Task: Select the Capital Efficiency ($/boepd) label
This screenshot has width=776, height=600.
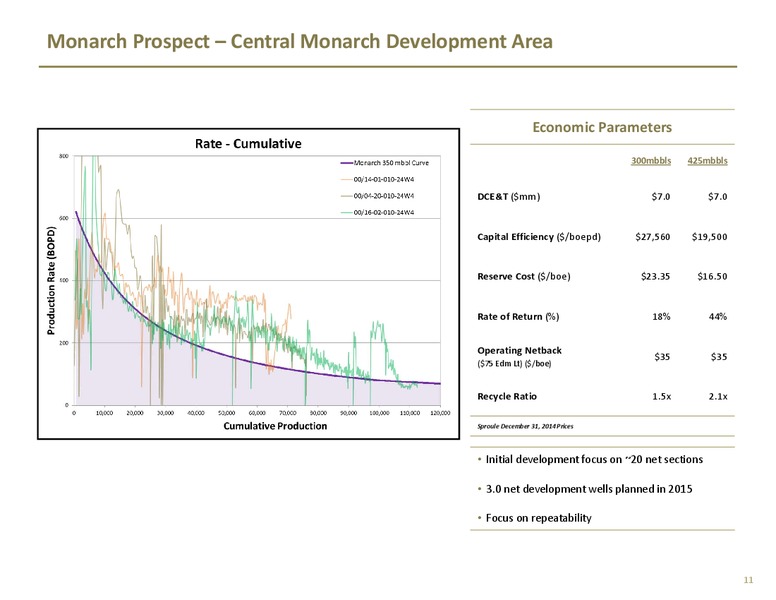Action: pos(539,237)
